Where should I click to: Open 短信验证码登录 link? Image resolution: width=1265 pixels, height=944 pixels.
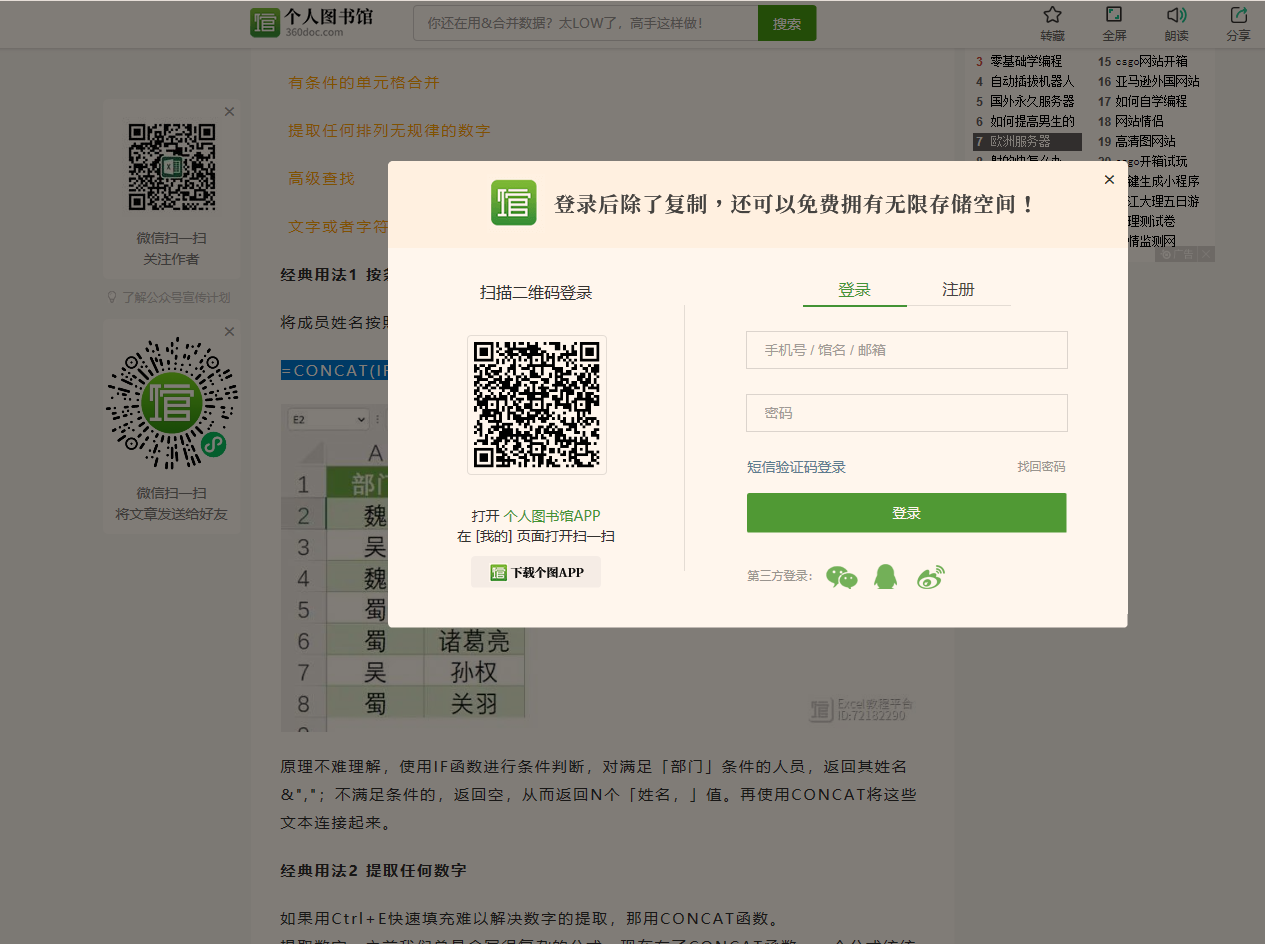tap(796, 467)
